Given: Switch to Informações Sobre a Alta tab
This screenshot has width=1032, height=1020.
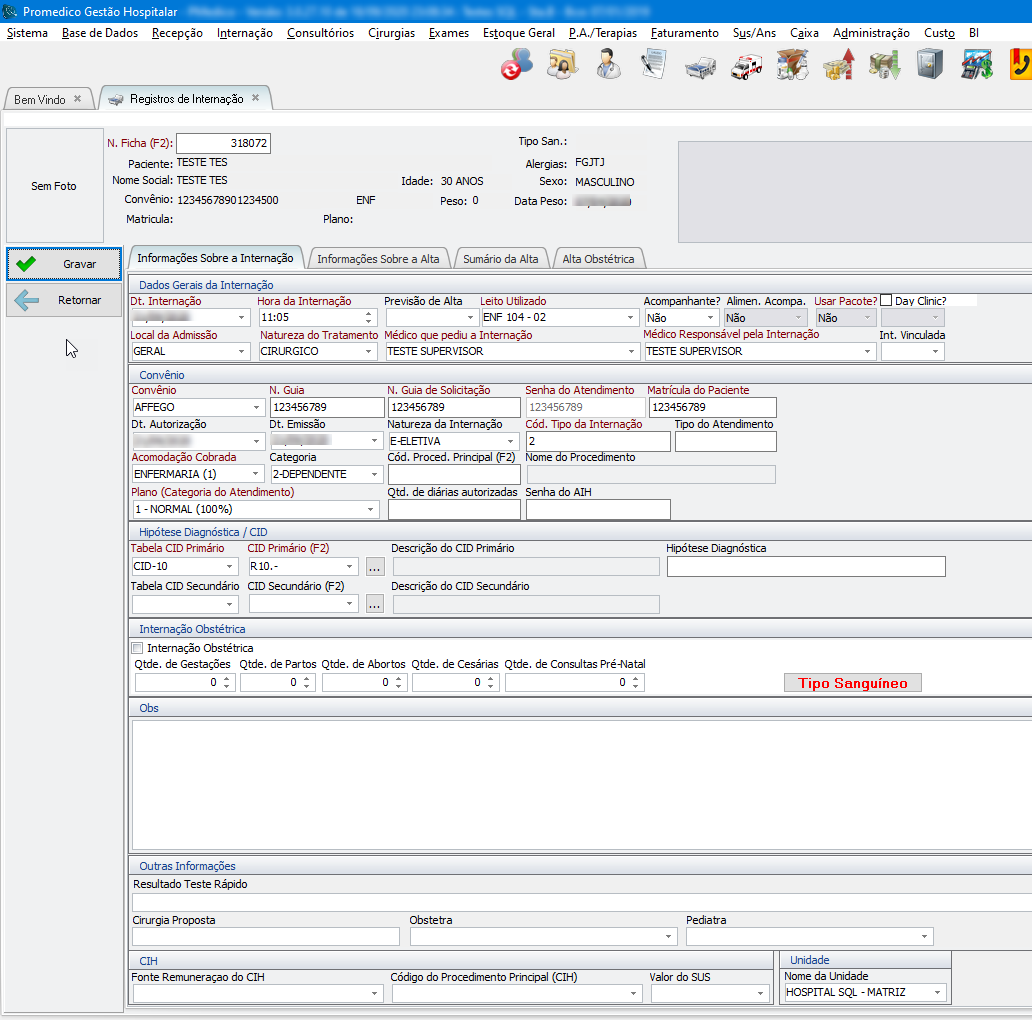Looking at the screenshot, I should pos(378,259).
